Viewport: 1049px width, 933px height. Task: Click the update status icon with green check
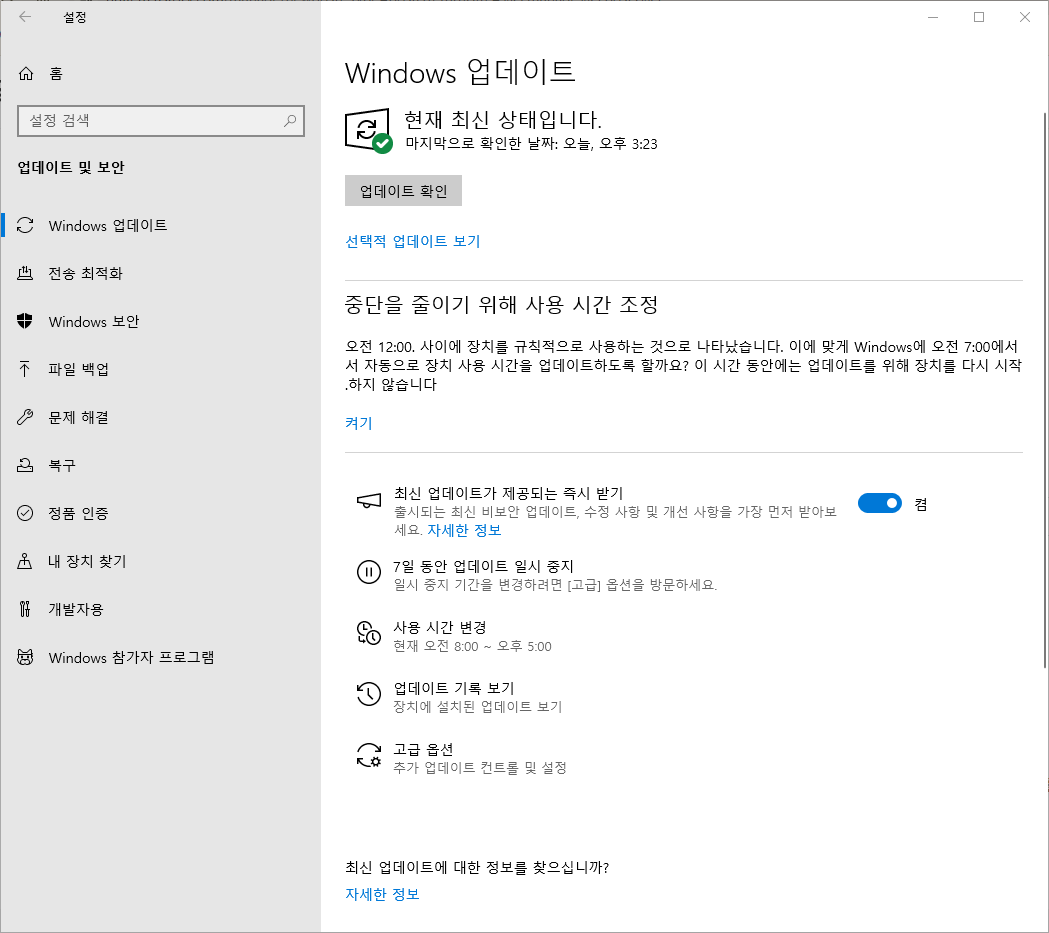click(x=369, y=130)
